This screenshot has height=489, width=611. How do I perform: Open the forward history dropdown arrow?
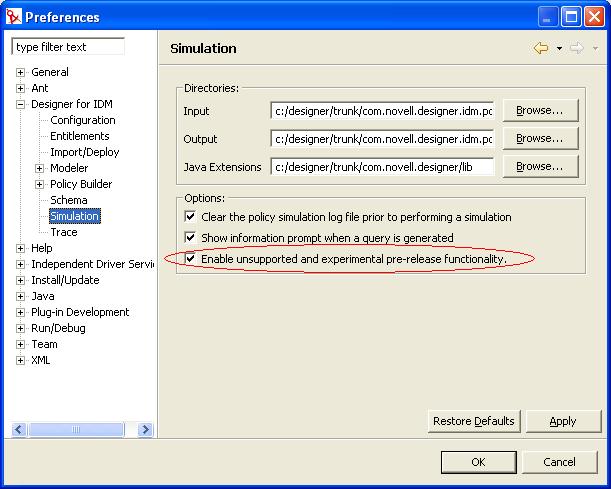tap(595, 49)
